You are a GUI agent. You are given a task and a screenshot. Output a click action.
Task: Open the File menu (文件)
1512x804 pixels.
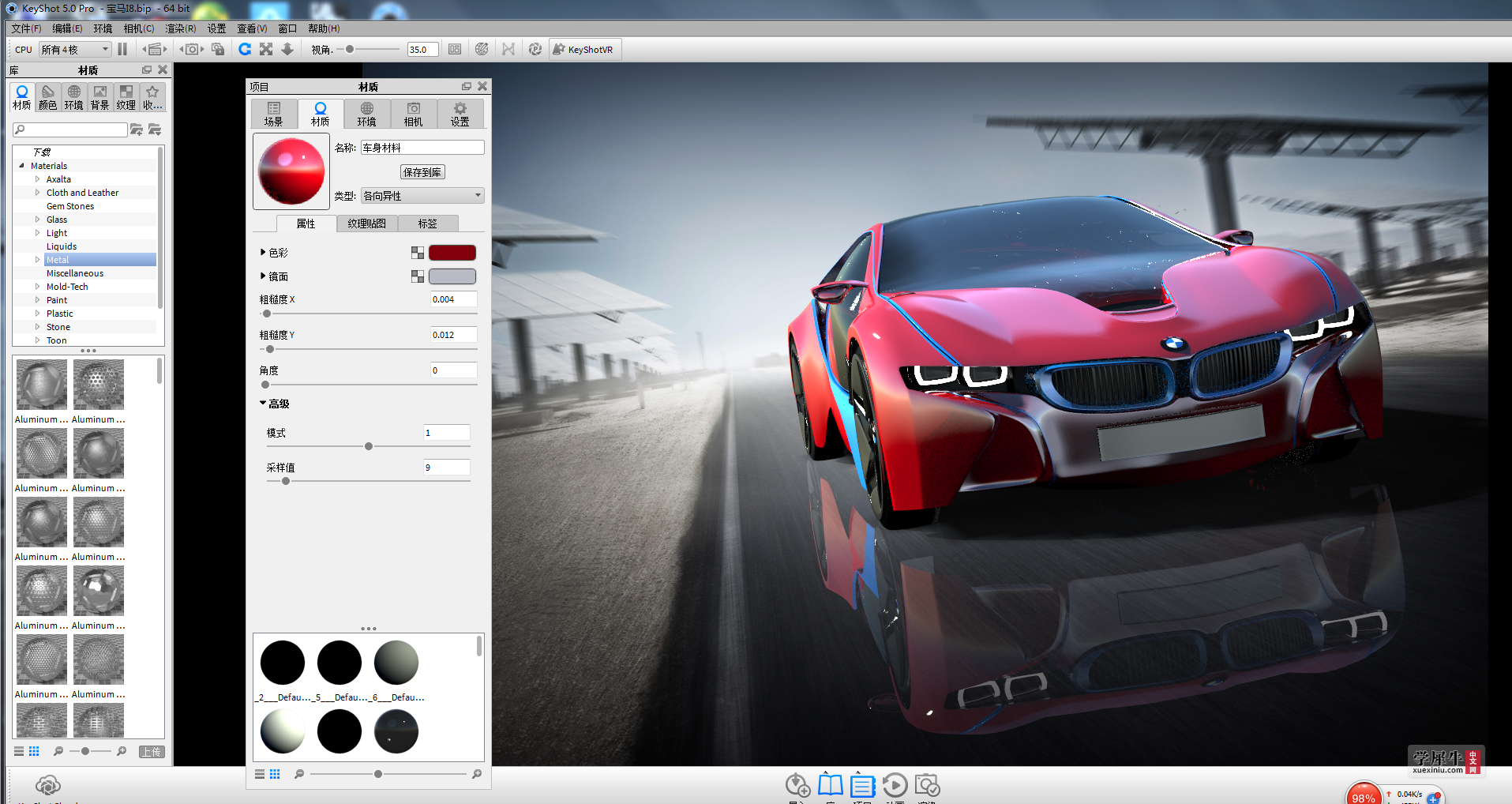pyautogui.click(x=26, y=28)
